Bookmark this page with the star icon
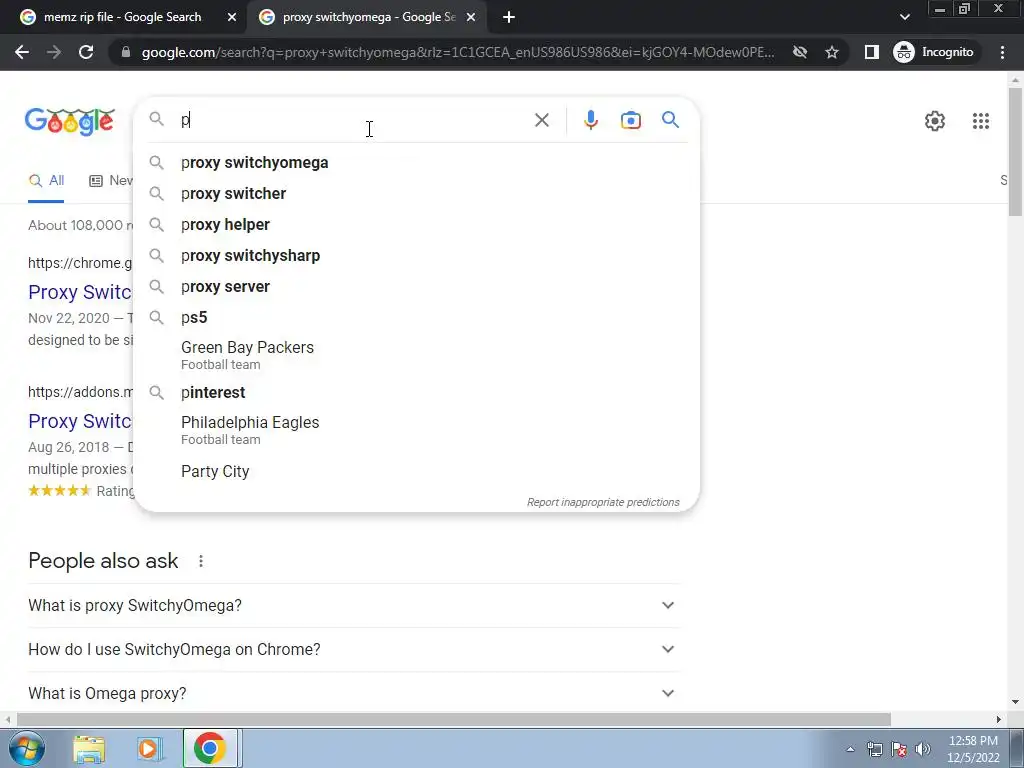This screenshot has width=1024, height=768. (831, 52)
